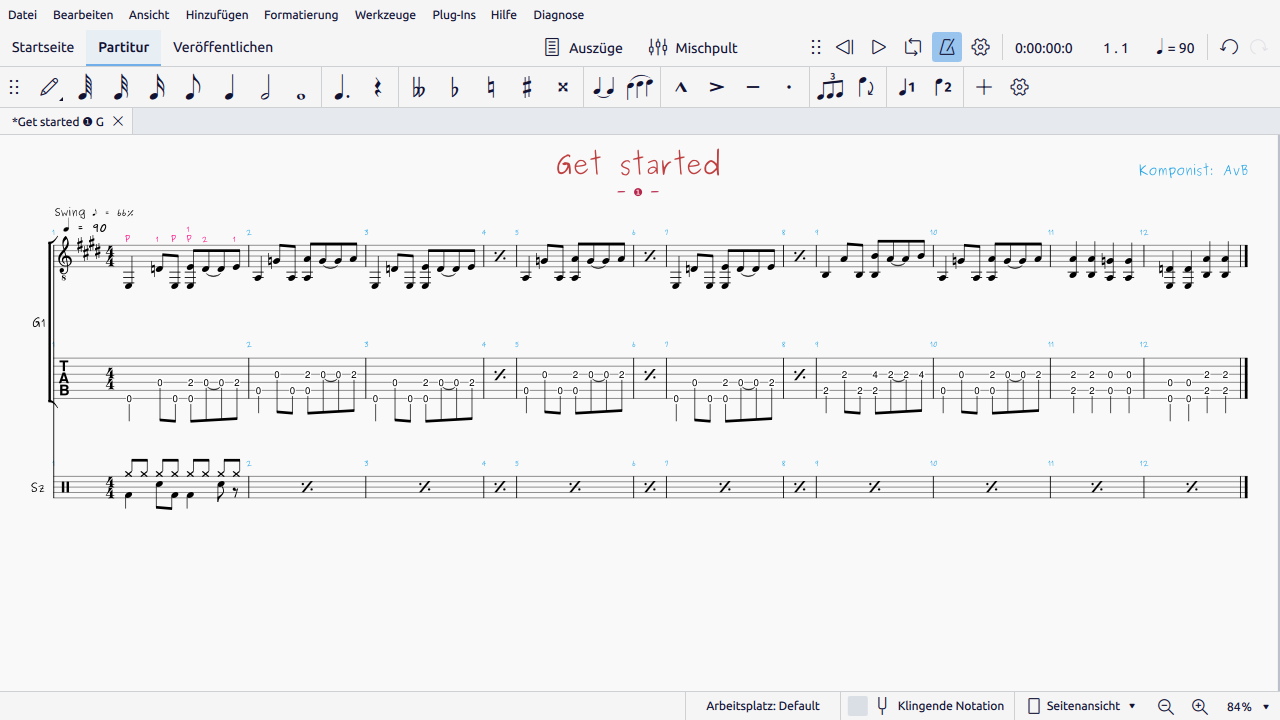Toggle loop playback
This screenshot has width=1280, height=720.
[x=912, y=47]
